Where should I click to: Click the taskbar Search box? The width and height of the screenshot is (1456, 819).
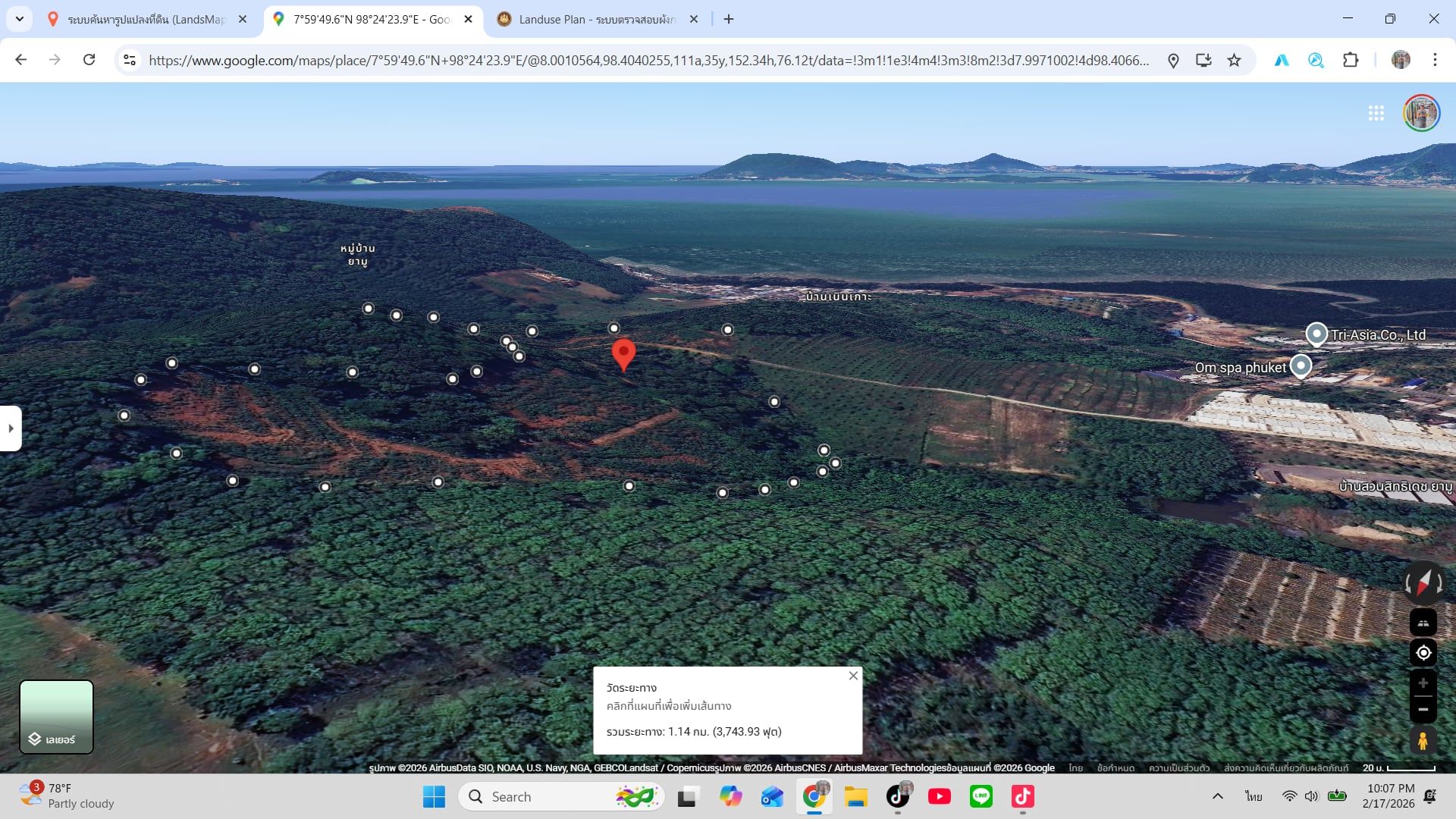point(561,796)
